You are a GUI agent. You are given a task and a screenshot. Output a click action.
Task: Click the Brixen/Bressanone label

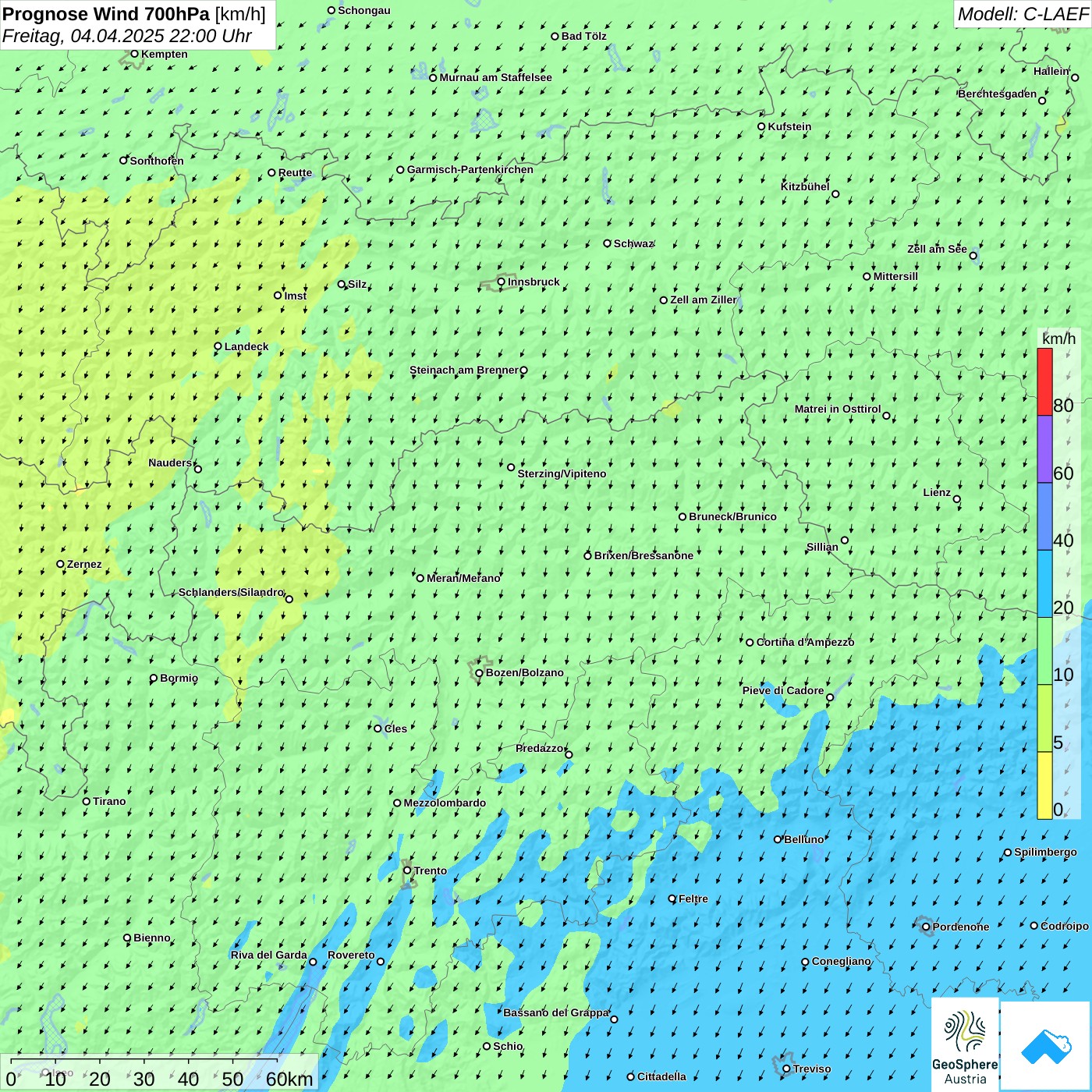click(x=643, y=555)
